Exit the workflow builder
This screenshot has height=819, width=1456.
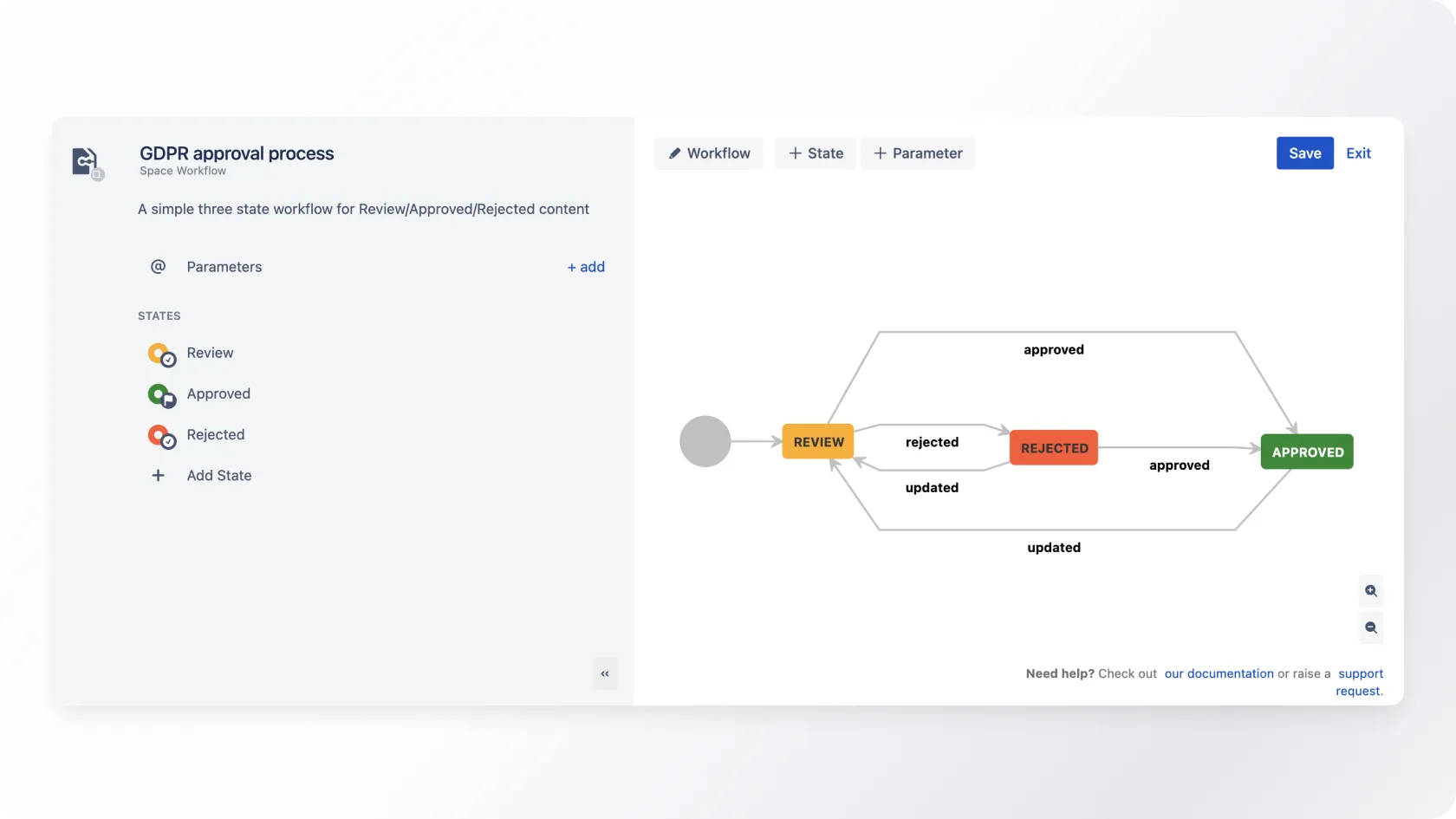tap(1358, 153)
